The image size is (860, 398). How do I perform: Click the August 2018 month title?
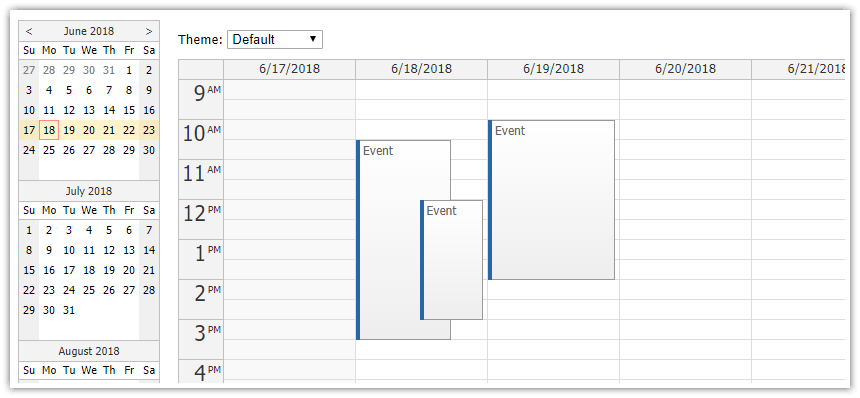(x=89, y=351)
